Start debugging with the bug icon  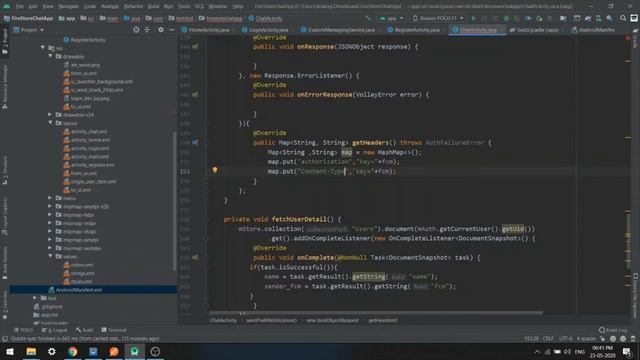point(506,18)
